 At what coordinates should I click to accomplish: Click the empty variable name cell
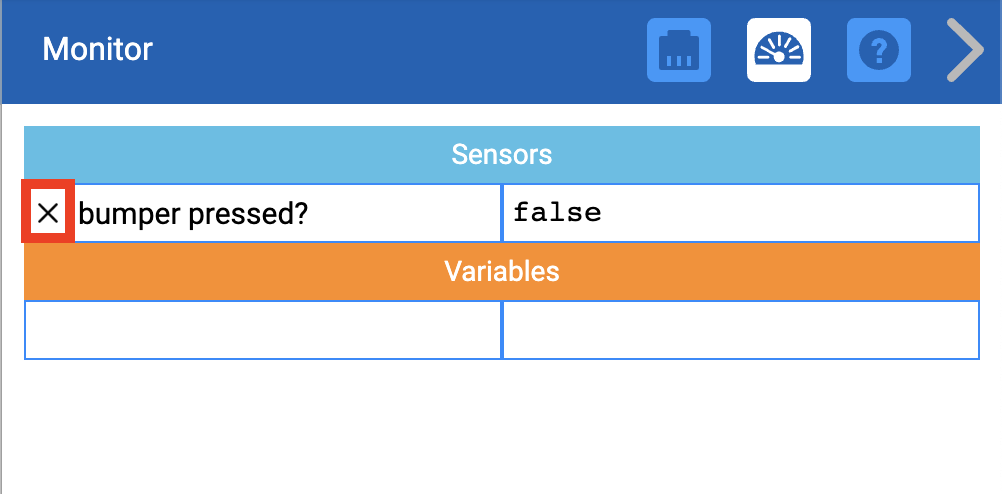pos(262,330)
